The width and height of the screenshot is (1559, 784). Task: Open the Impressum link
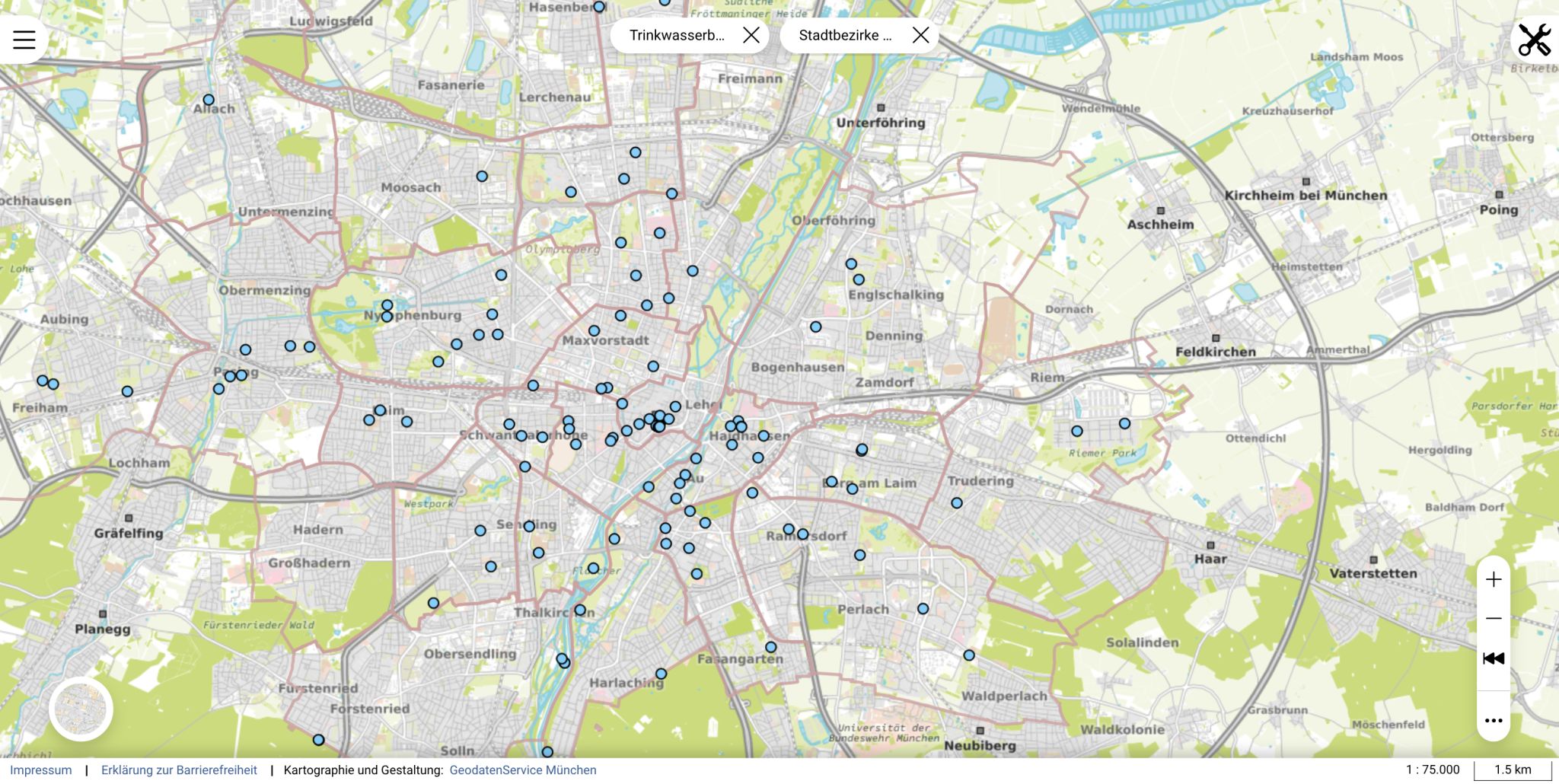pyautogui.click(x=41, y=770)
